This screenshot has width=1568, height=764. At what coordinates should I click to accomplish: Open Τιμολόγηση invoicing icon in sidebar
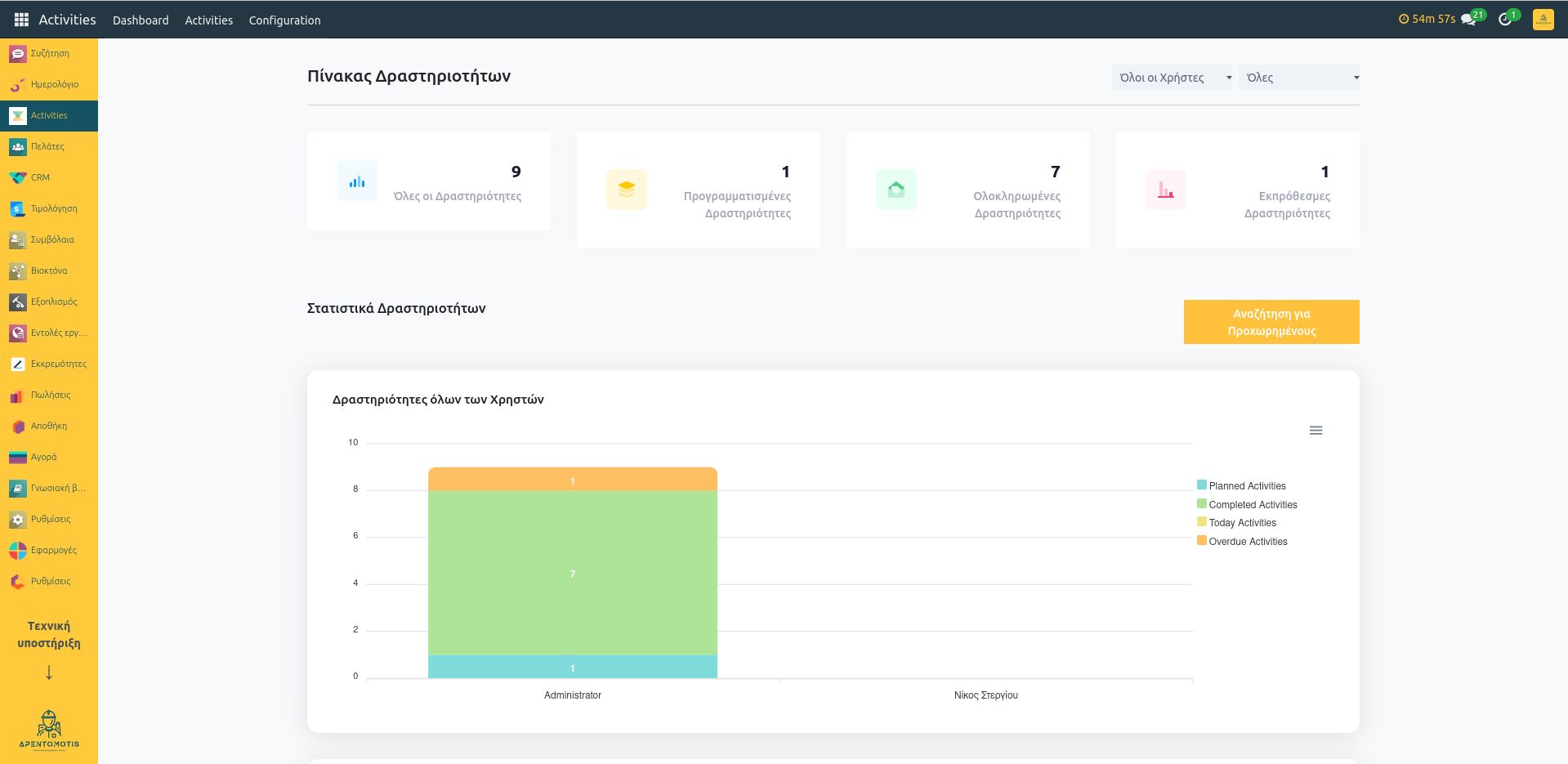(18, 208)
